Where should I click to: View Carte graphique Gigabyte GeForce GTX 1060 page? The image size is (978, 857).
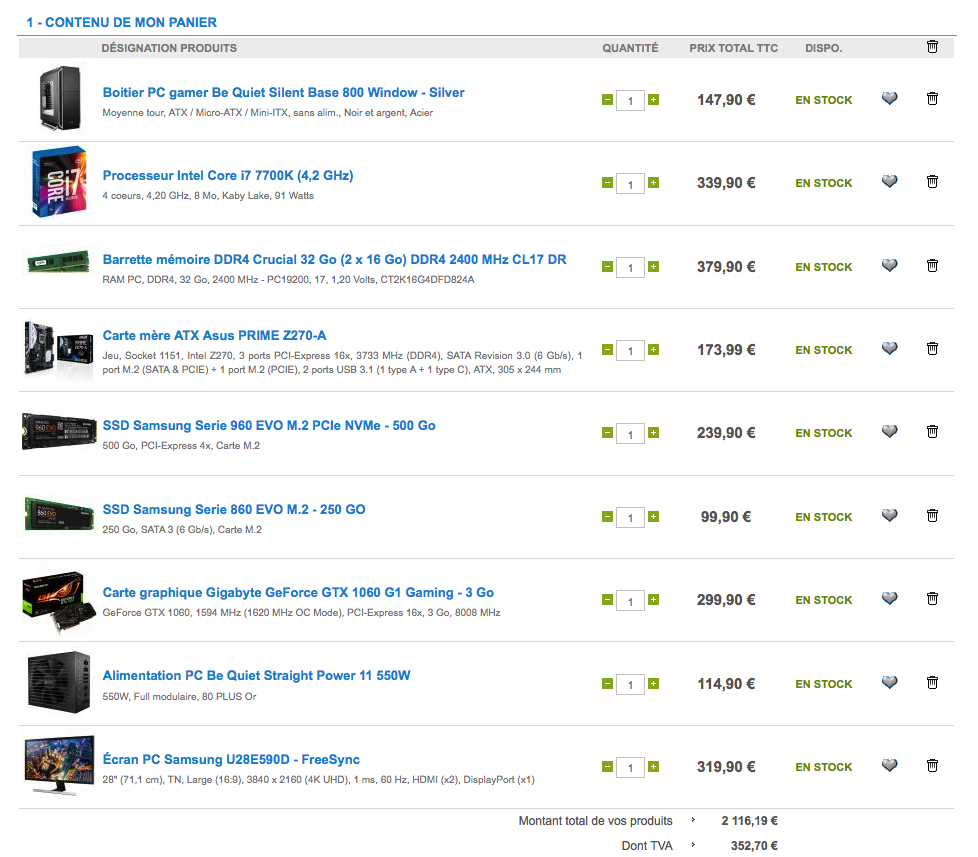pos(298,593)
